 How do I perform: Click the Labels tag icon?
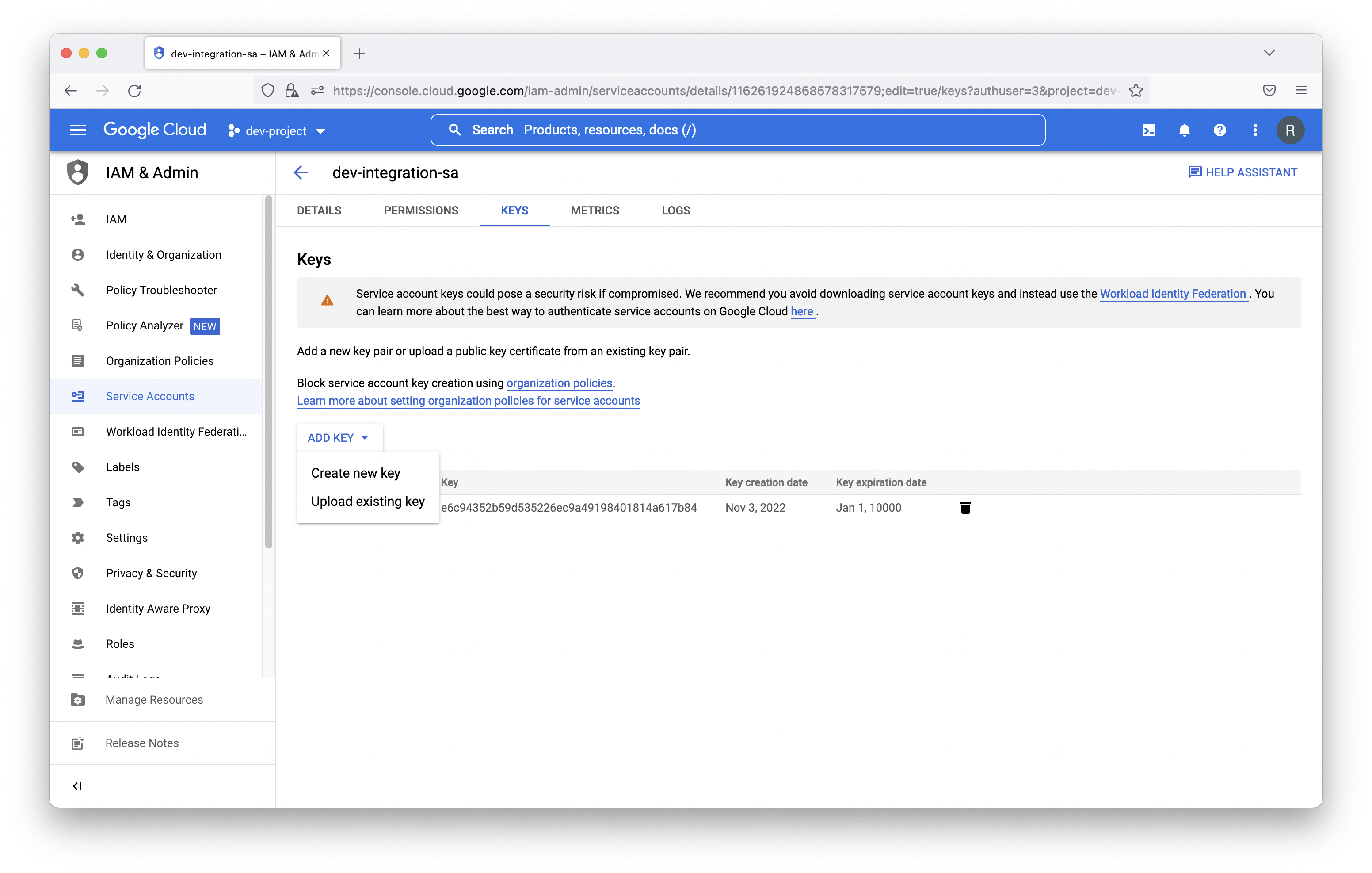pyautogui.click(x=77, y=467)
